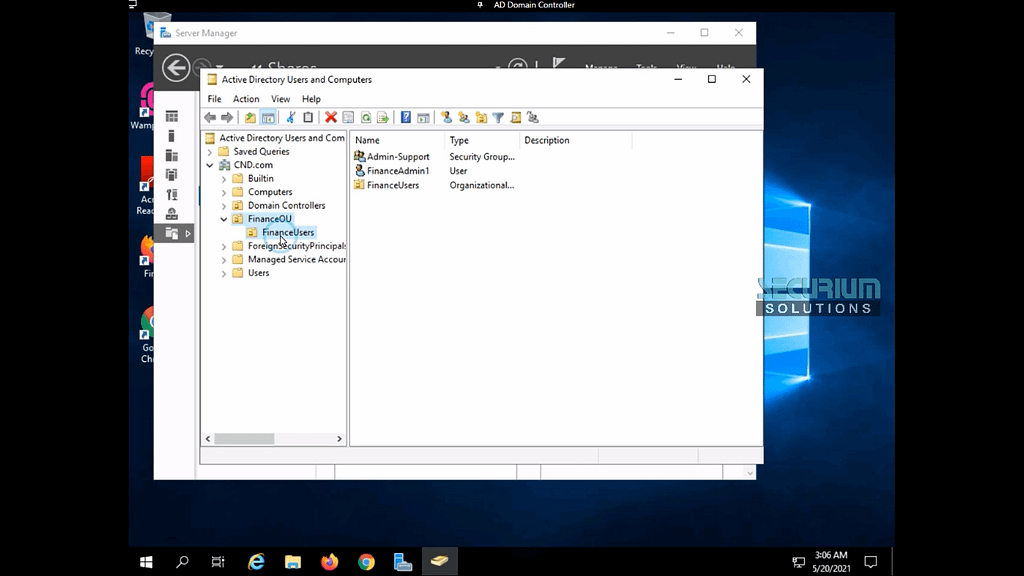Create a new organizational unit via toolbar icon
The height and width of the screenshot is (576, 1024).
(481, 118)
